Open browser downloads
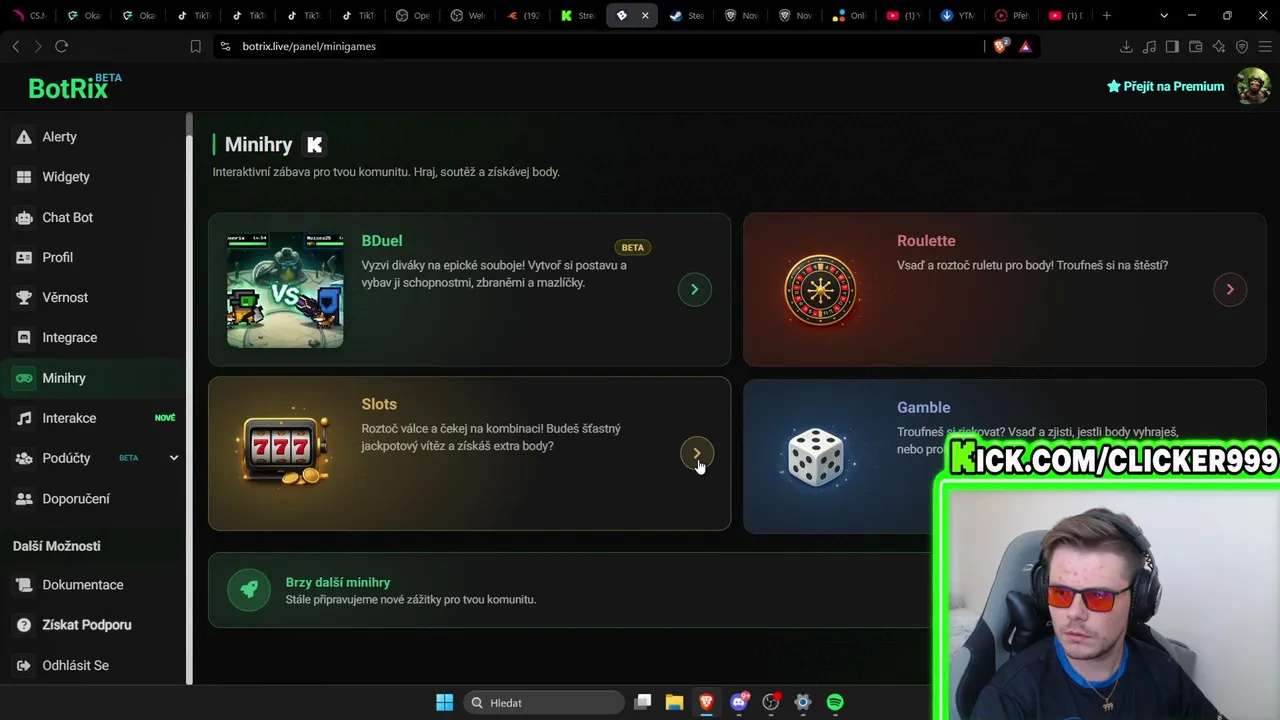 click(x=1126, y=46)
